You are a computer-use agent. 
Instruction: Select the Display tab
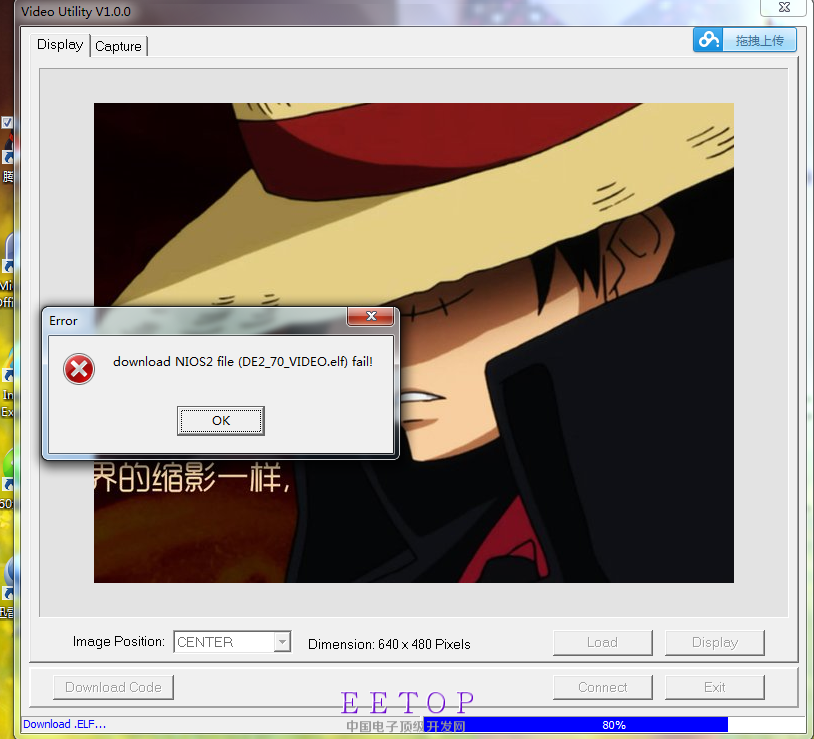click(60, 45)
